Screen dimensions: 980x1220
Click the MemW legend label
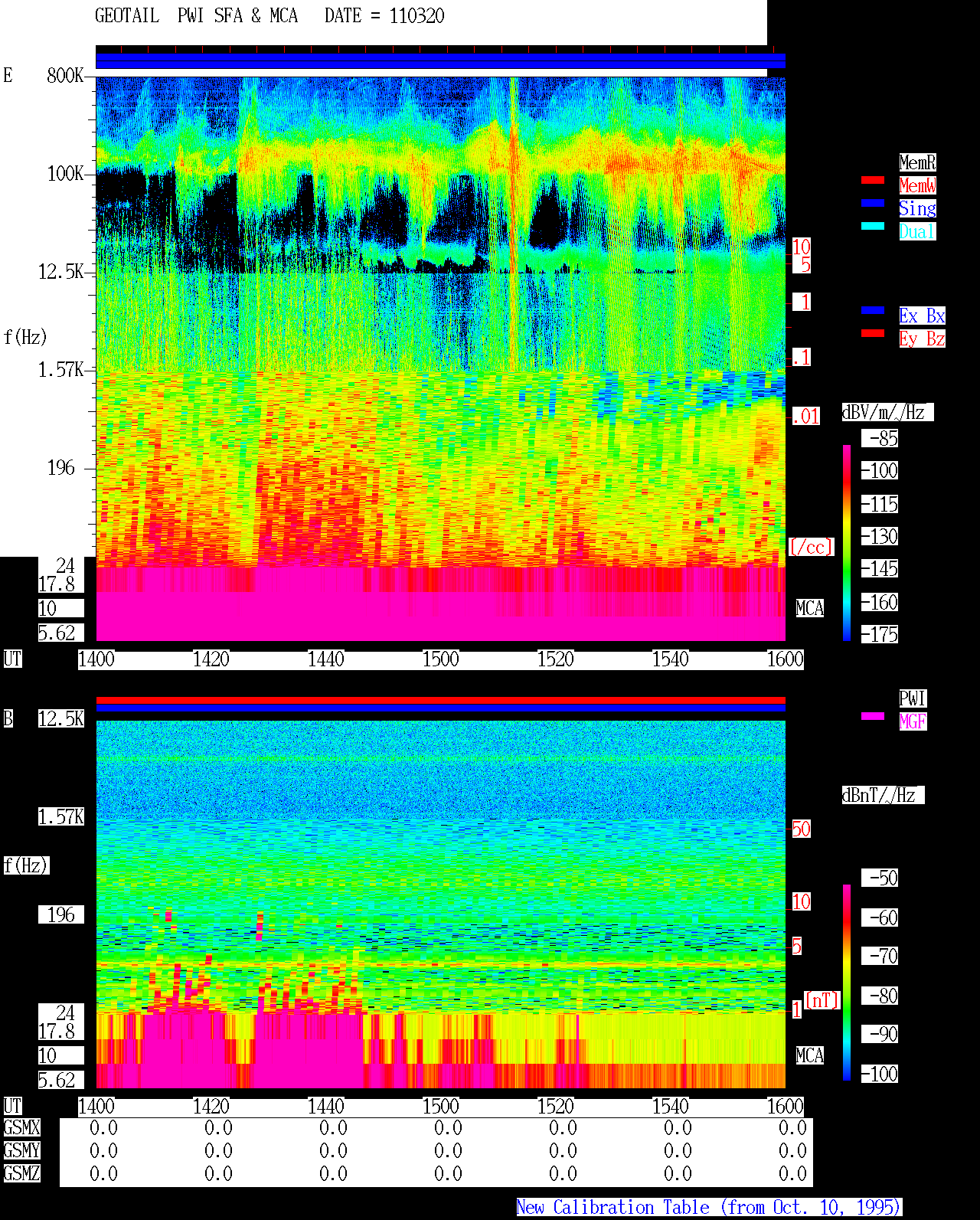[917, 185]
